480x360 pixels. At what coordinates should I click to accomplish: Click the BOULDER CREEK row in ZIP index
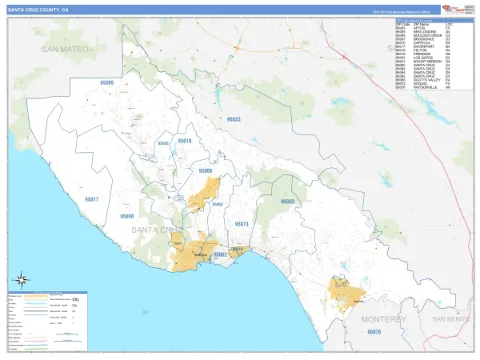click(x=434, y=36)
